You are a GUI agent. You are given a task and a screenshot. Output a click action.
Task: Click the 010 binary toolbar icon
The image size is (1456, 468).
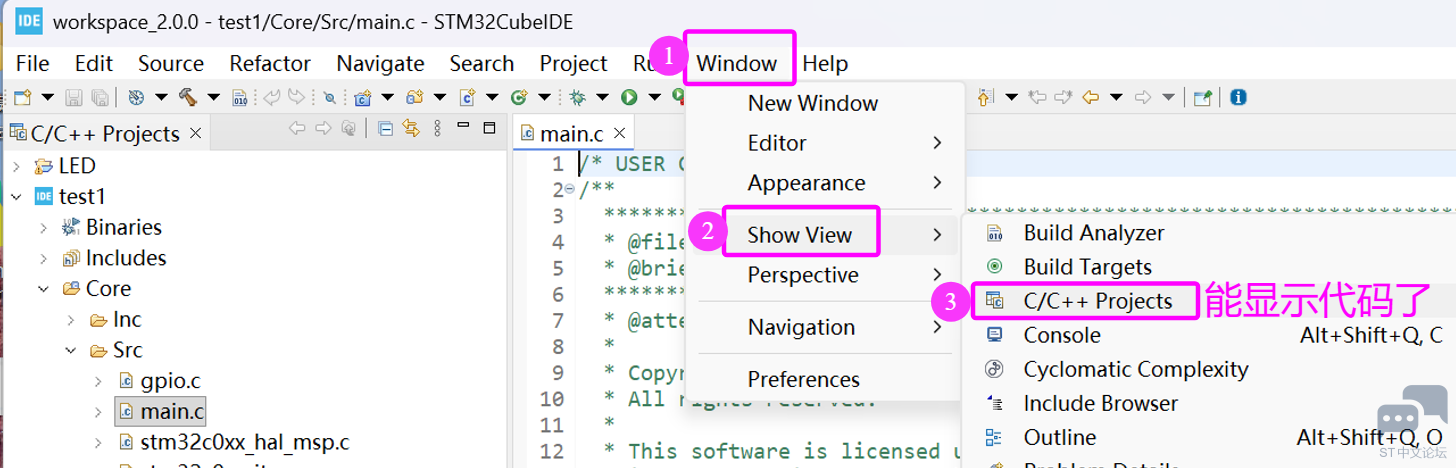[240, 97]
